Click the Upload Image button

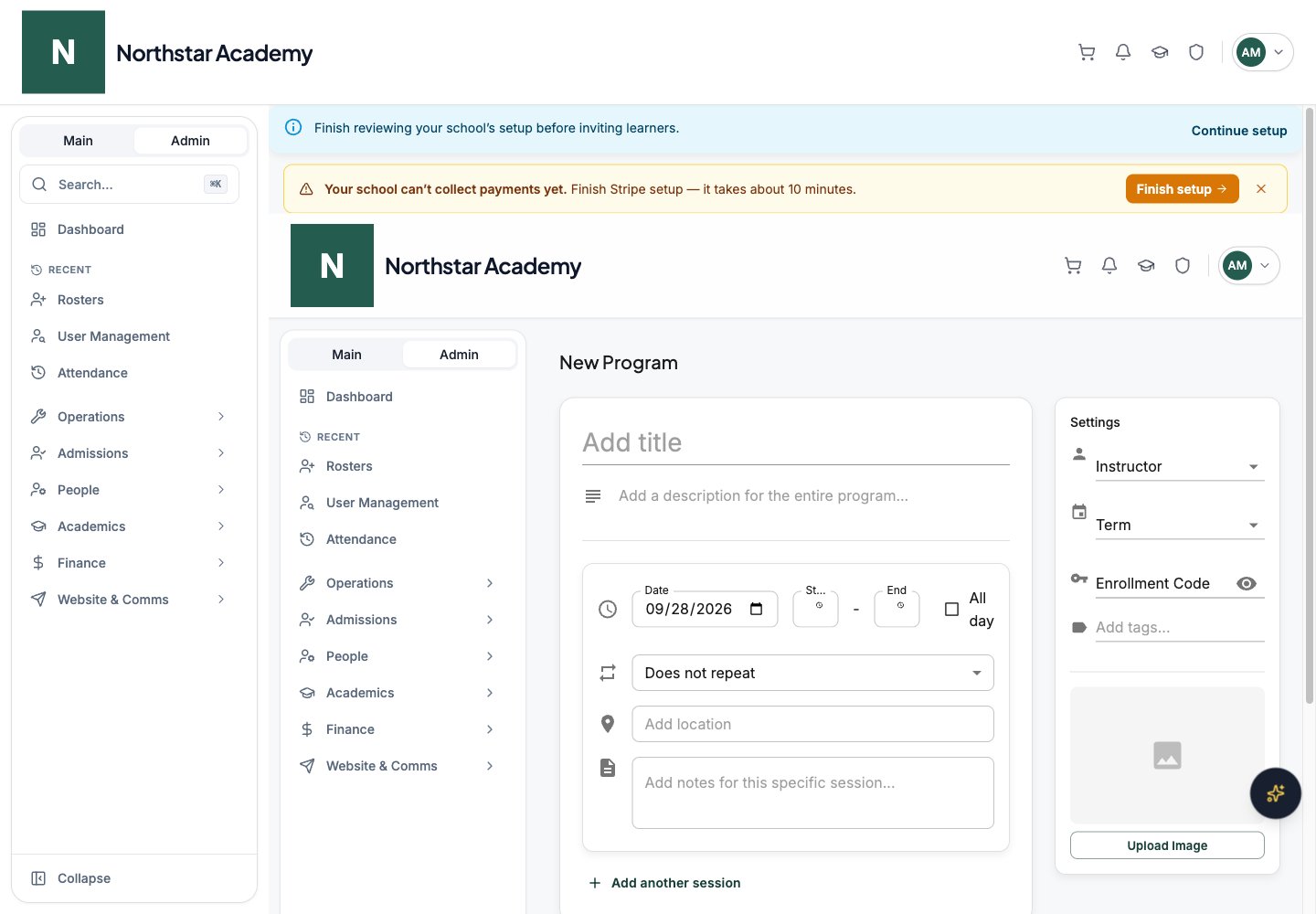pos(1167,845)
